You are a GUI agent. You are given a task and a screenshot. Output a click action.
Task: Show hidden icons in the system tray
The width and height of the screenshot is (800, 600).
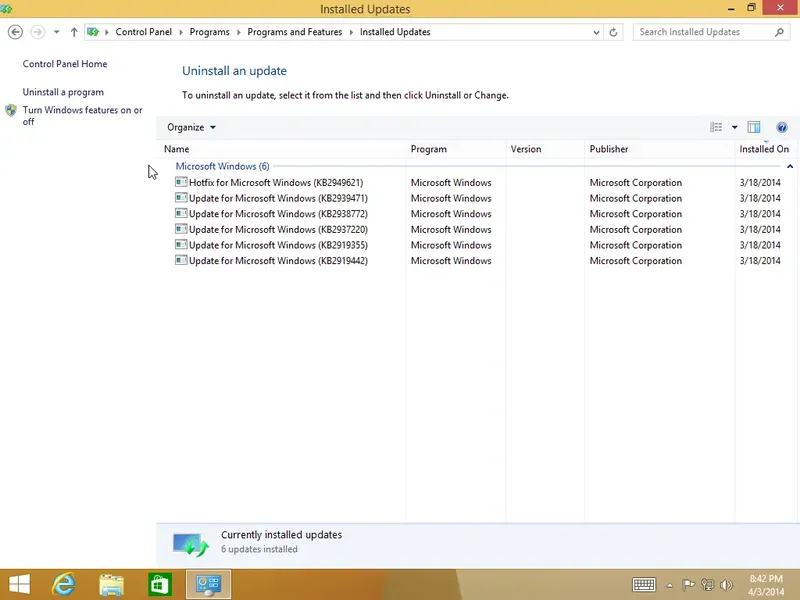[x=668, y=584]
